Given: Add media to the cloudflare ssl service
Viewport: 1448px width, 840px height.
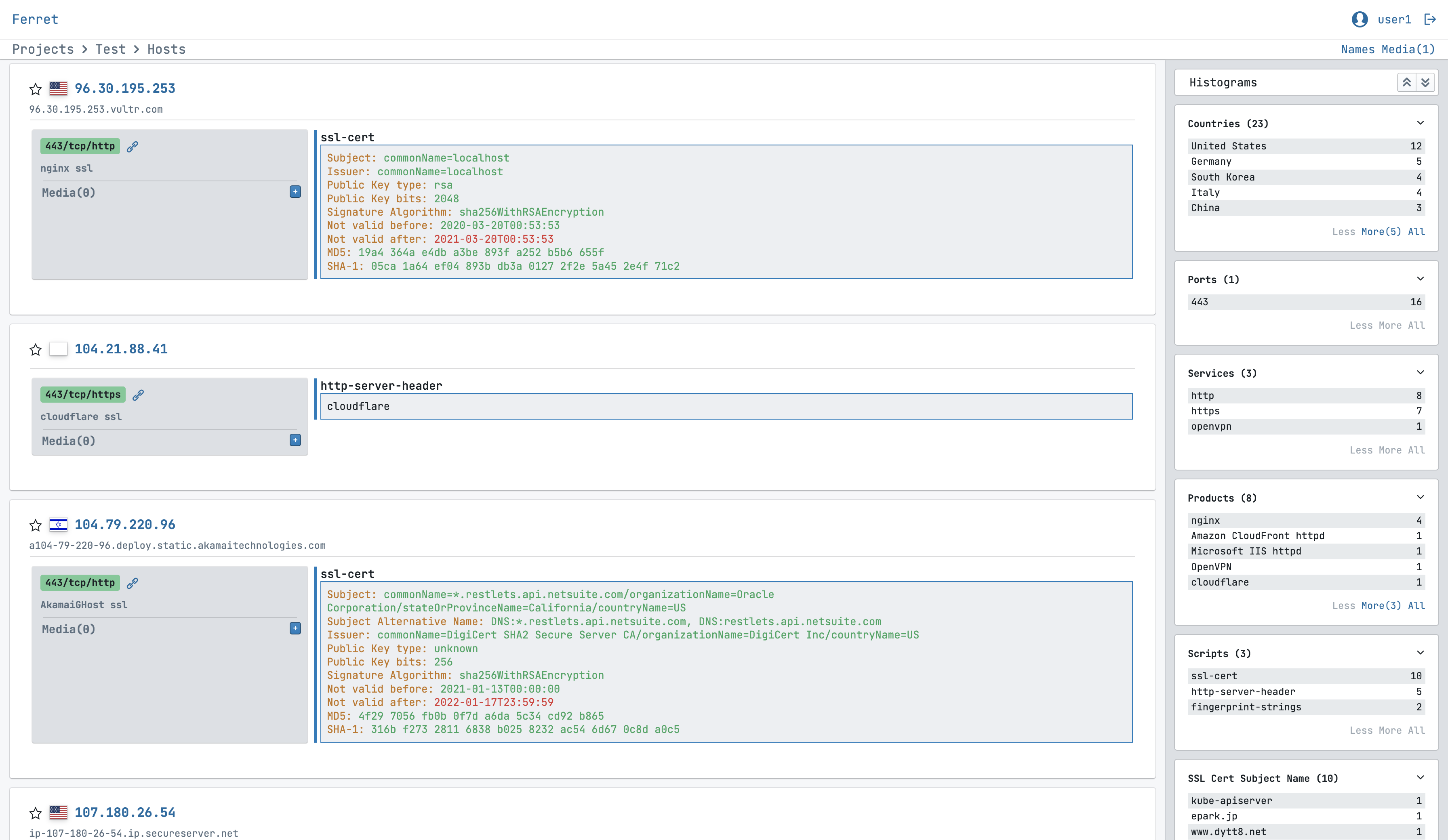Looking at the screenshot, I should click(295, 440).
